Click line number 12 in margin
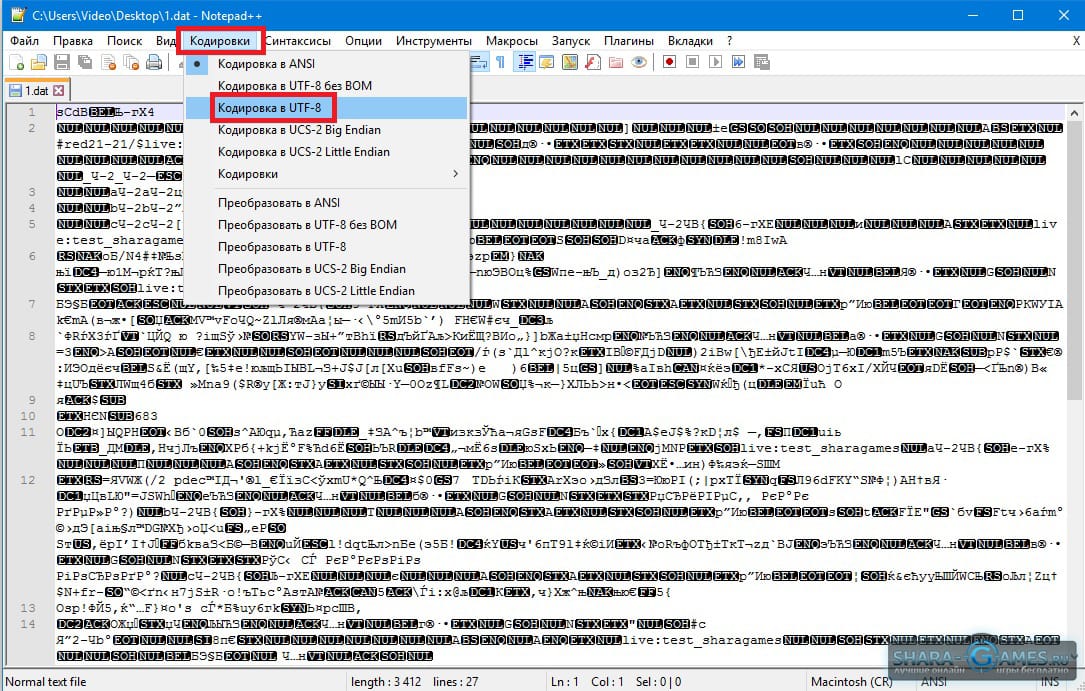This screenshot has width=1085, height=691. tap(28, 480)
